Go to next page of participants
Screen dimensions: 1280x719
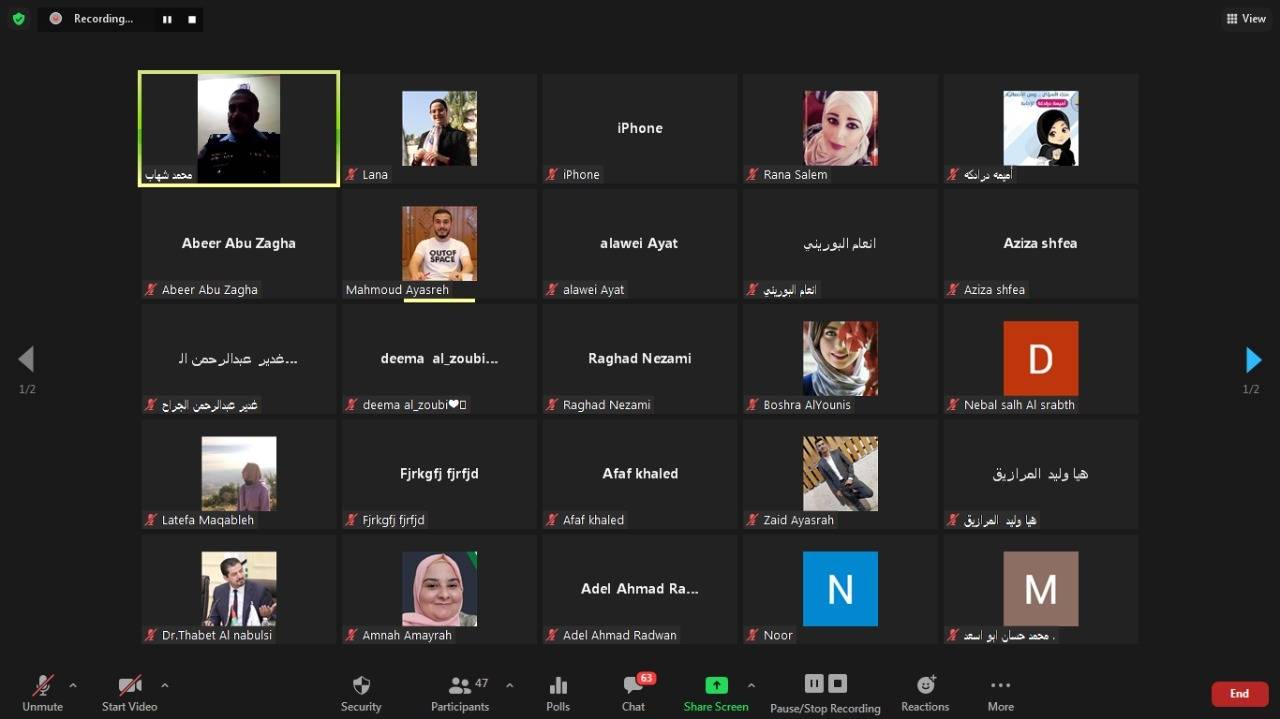click(x=1253, y=360)
